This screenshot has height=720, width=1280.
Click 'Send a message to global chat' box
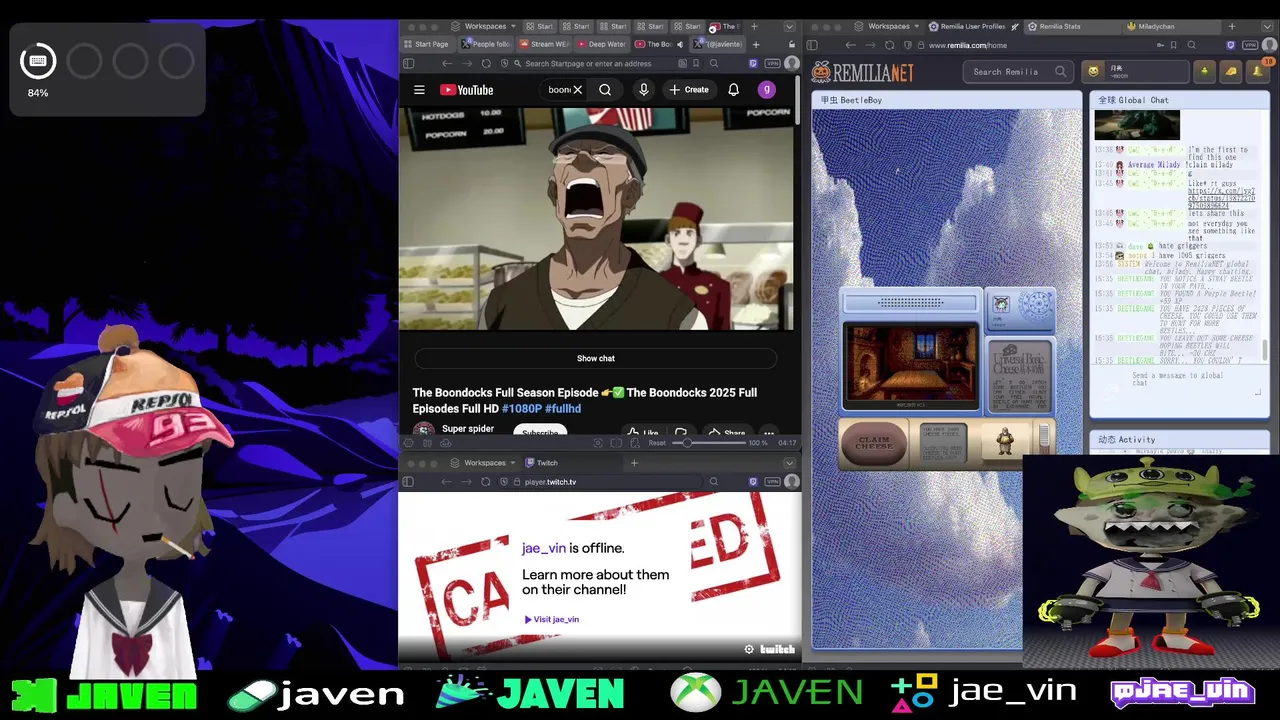[1180, 380]
